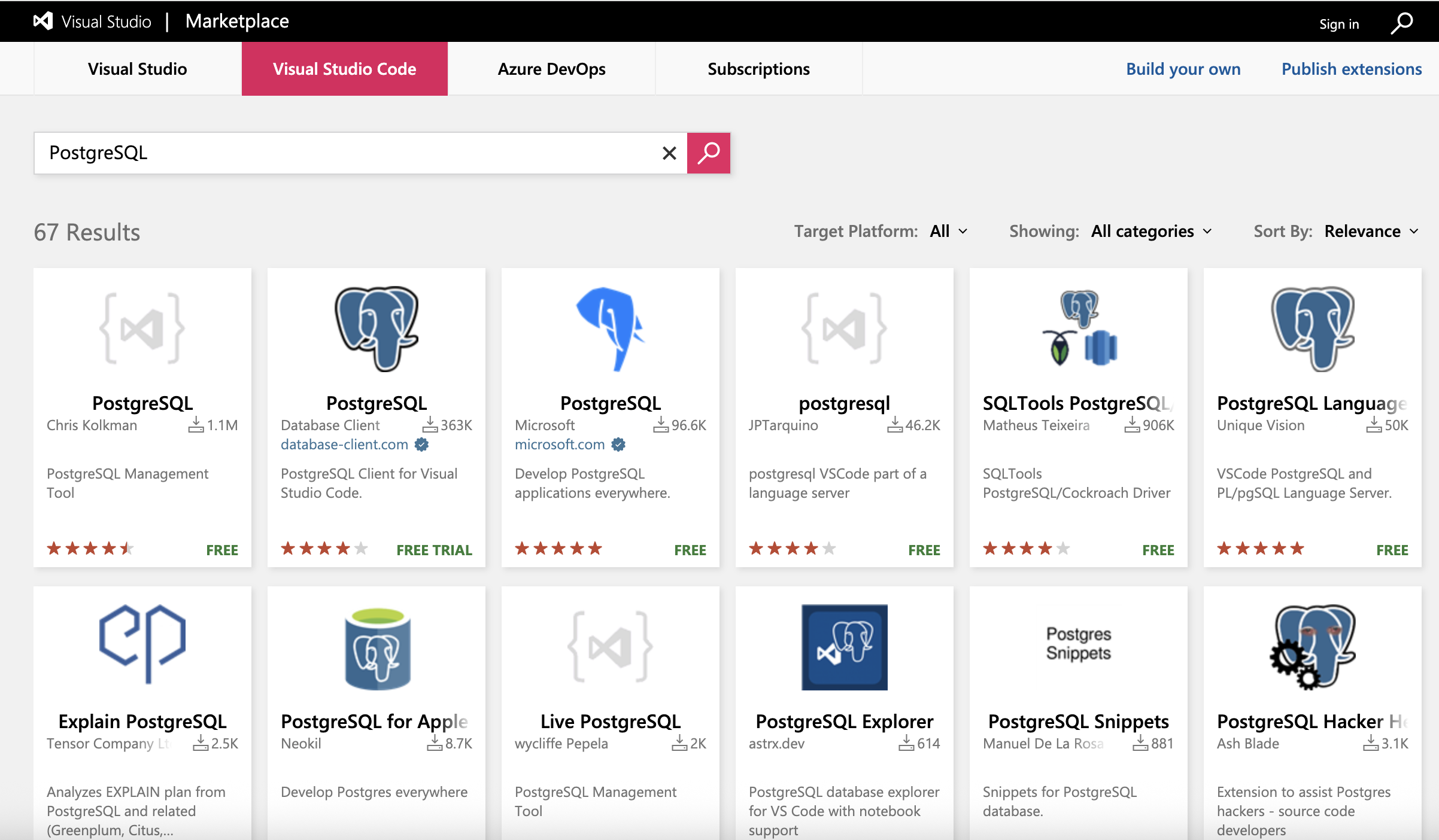Open Database Client PostgreSQL elephant icon

pos(377,328)
